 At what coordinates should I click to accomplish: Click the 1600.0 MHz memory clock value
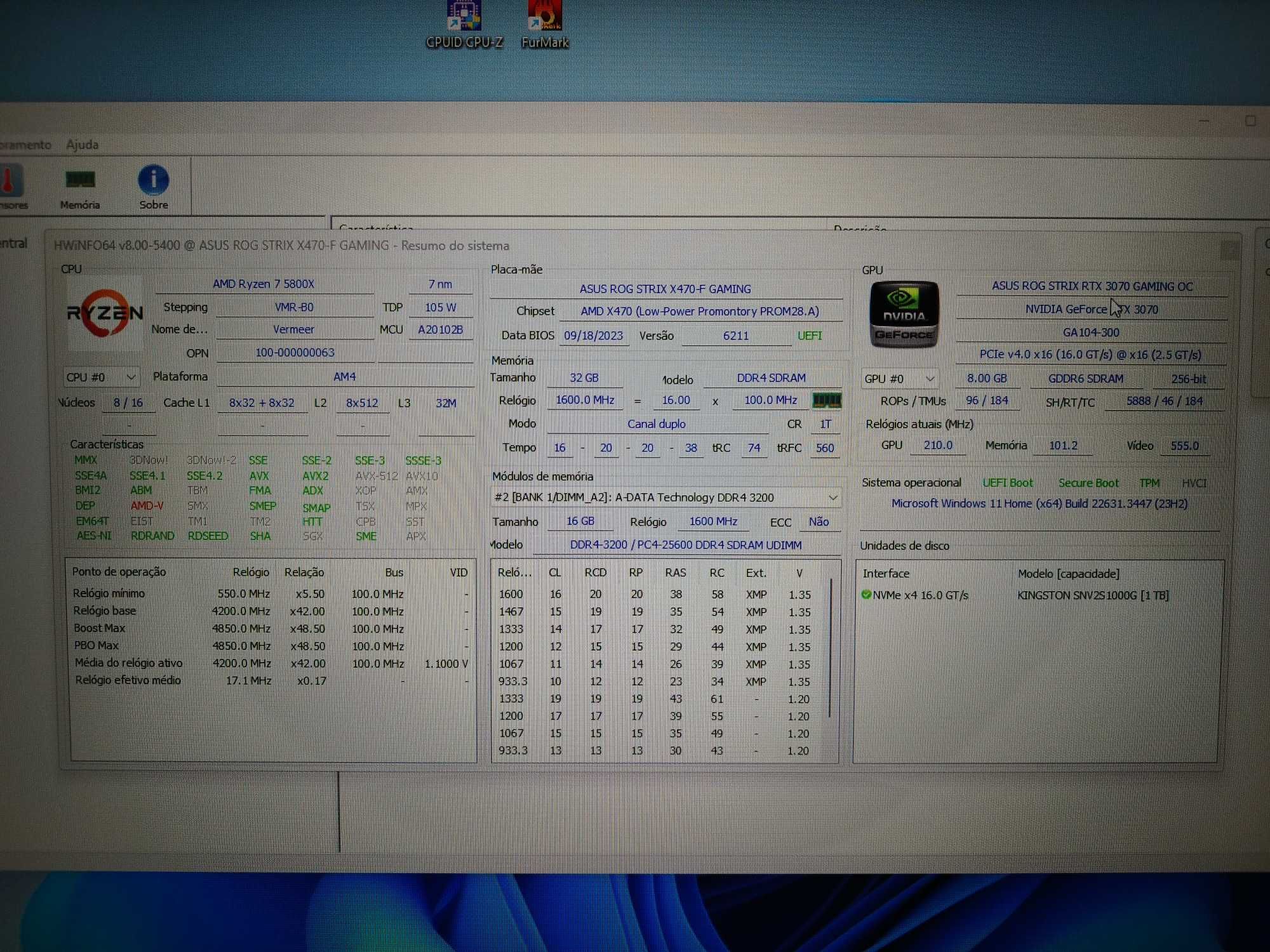coord(585,400)
